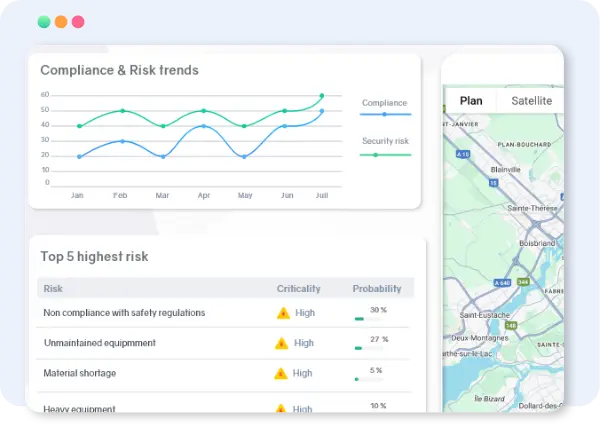
Task: Click the warning icon beside Unmaintained equipment
Action: coord(282,343)
